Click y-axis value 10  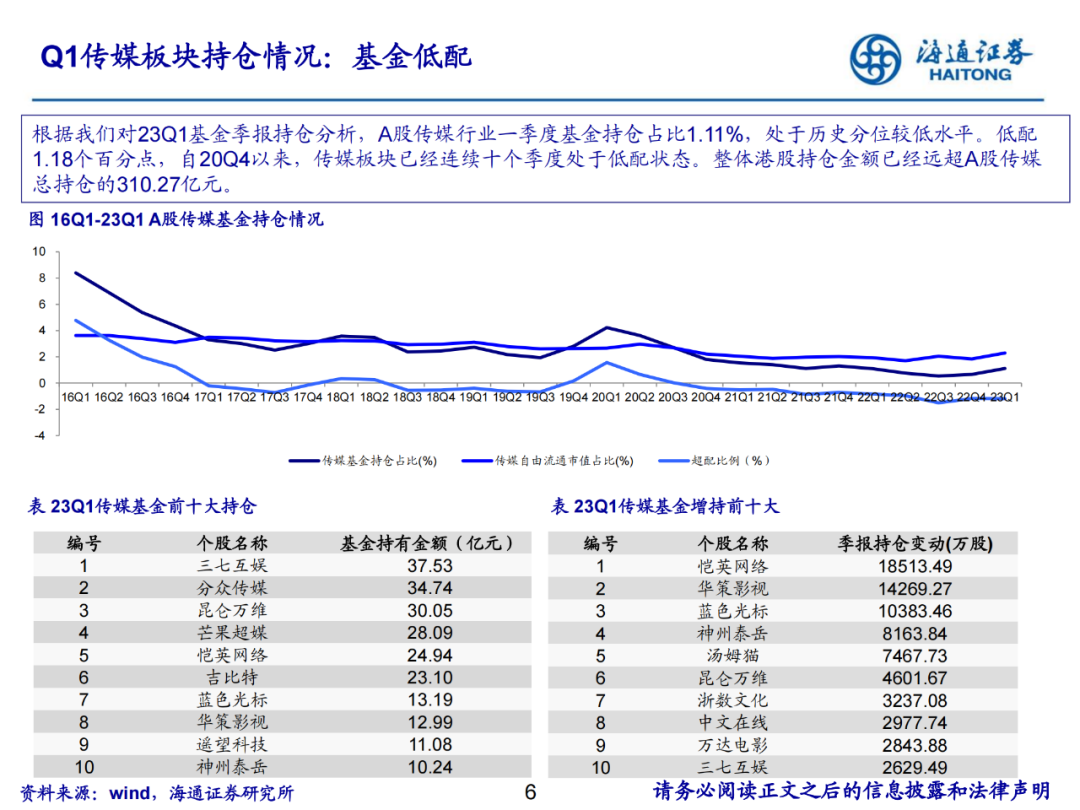click(39, 251)
